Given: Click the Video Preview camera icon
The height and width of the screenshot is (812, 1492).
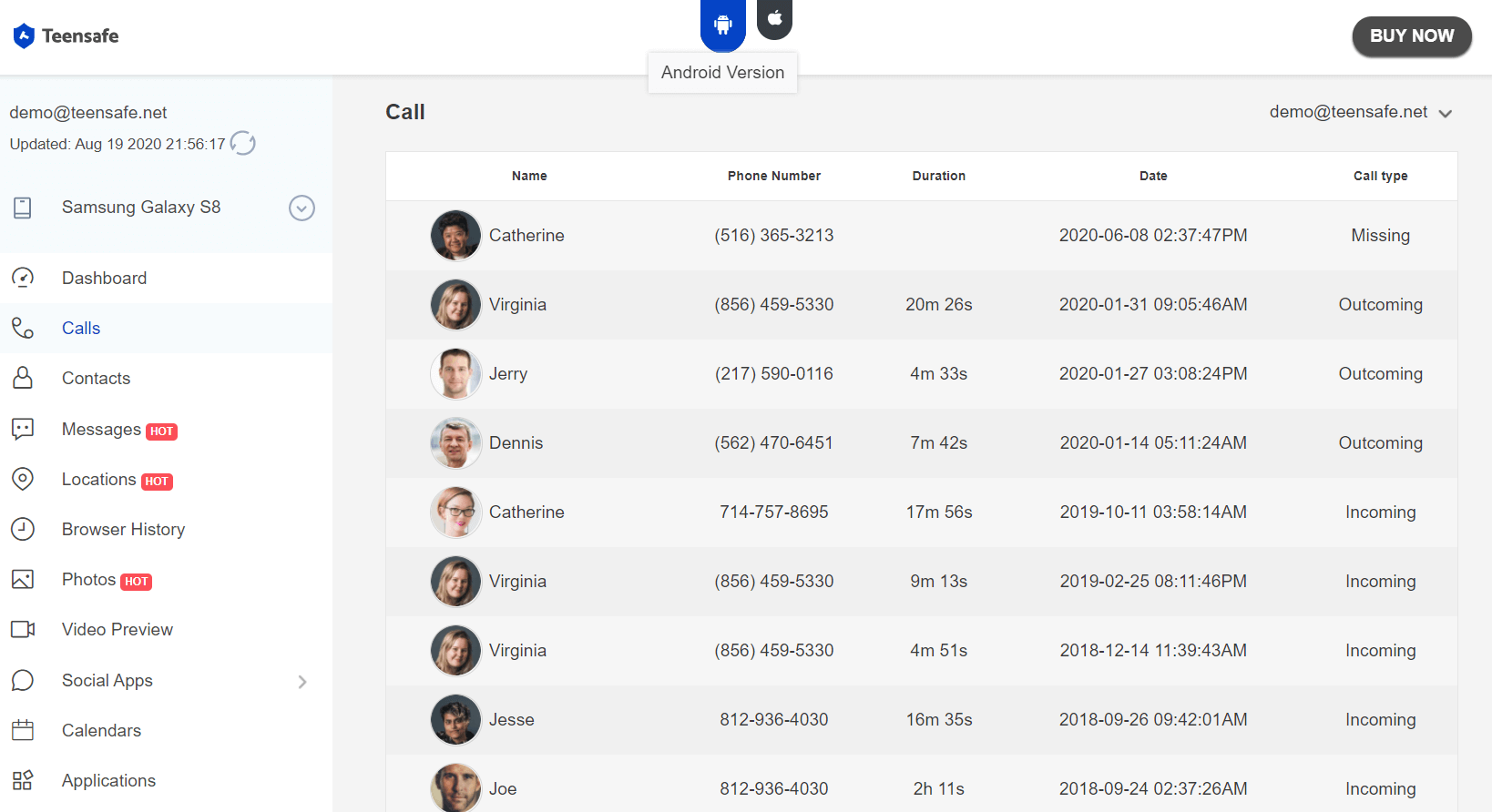Looking at the screenshot, I should click(23, 629).
